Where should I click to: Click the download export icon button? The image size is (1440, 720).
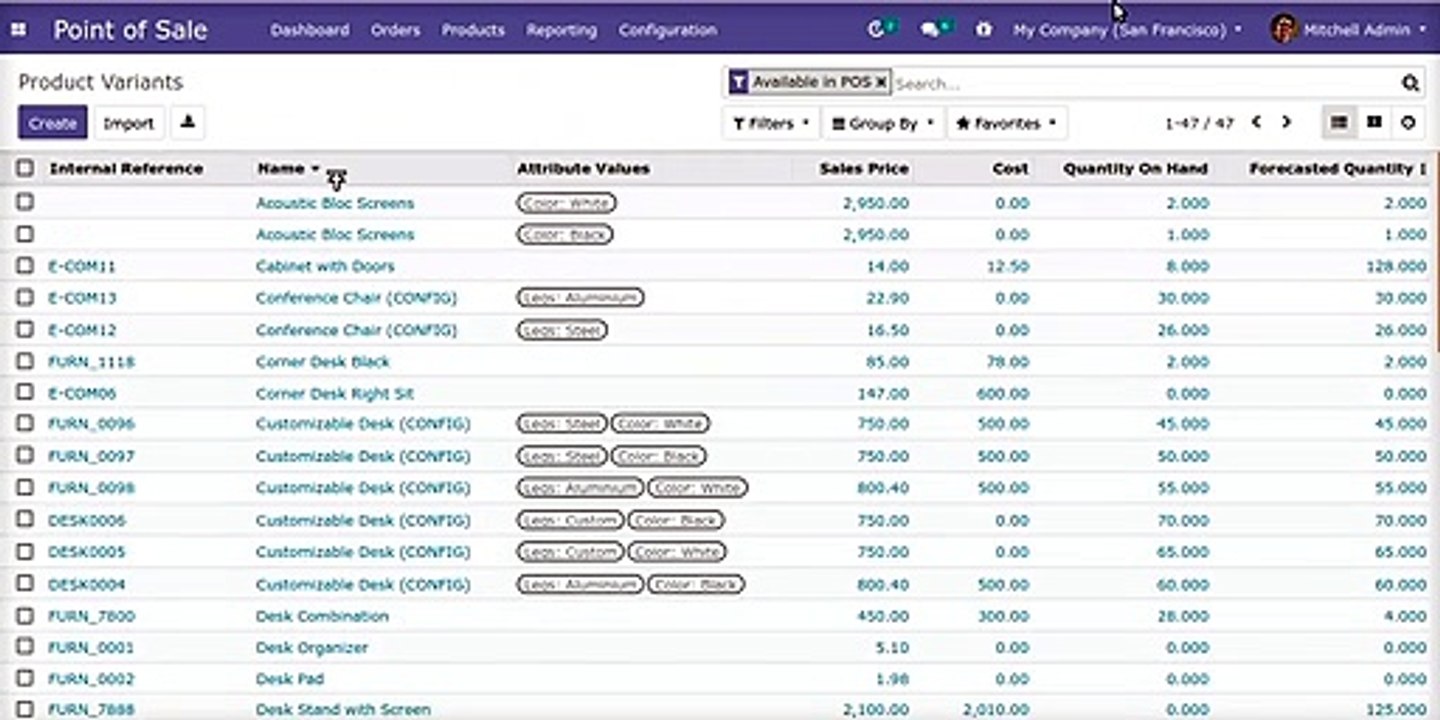[x=188, y=123]
